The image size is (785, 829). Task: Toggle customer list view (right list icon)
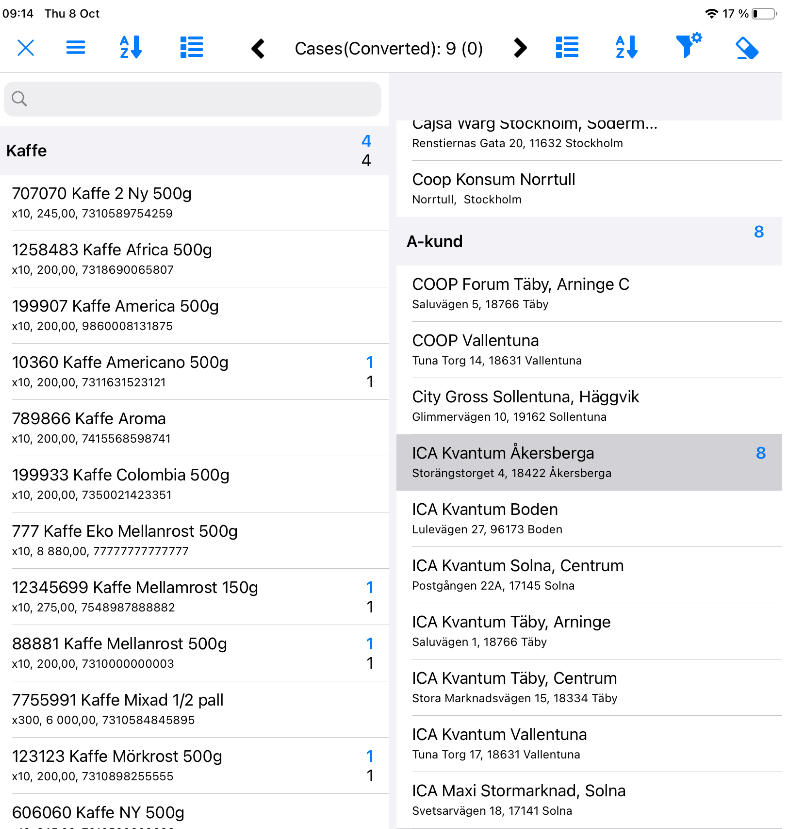click(x=567, y=48)
